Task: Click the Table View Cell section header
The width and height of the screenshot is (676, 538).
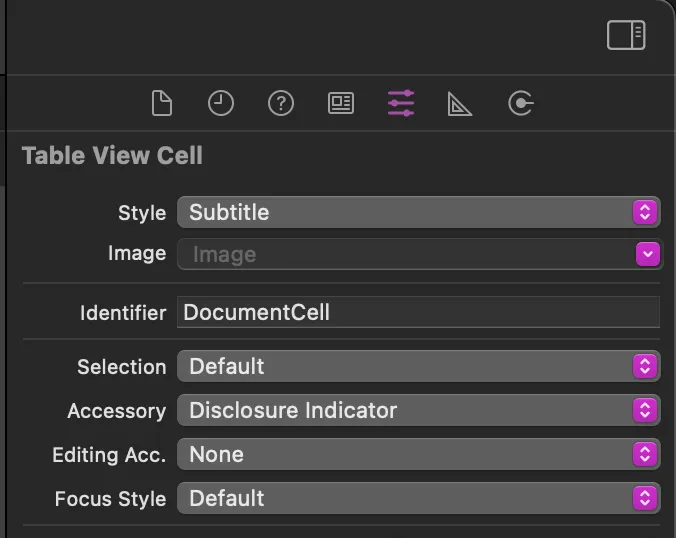Action: tap(112, 156)
